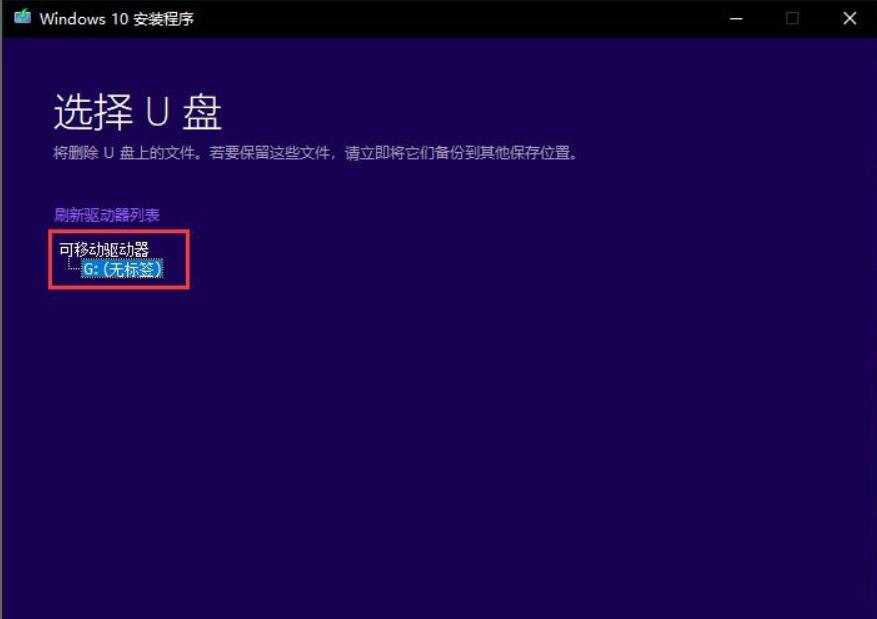The height and width of the screenshot is (619, 877).
Task: Close the Windows 10 安装程序 window
Action: (x=849, y=17)
